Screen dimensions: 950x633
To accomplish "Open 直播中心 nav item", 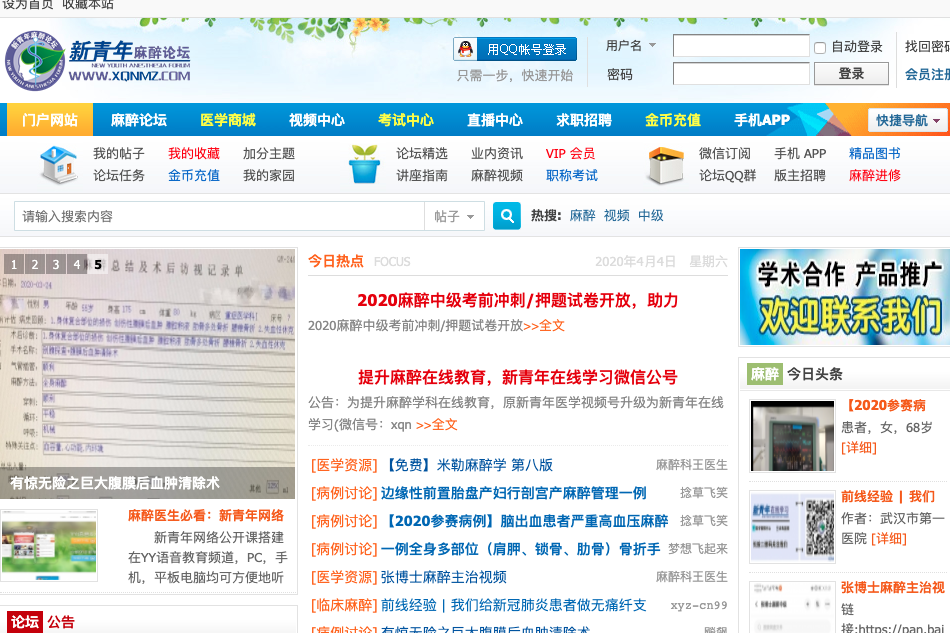I will click(495, 120).
